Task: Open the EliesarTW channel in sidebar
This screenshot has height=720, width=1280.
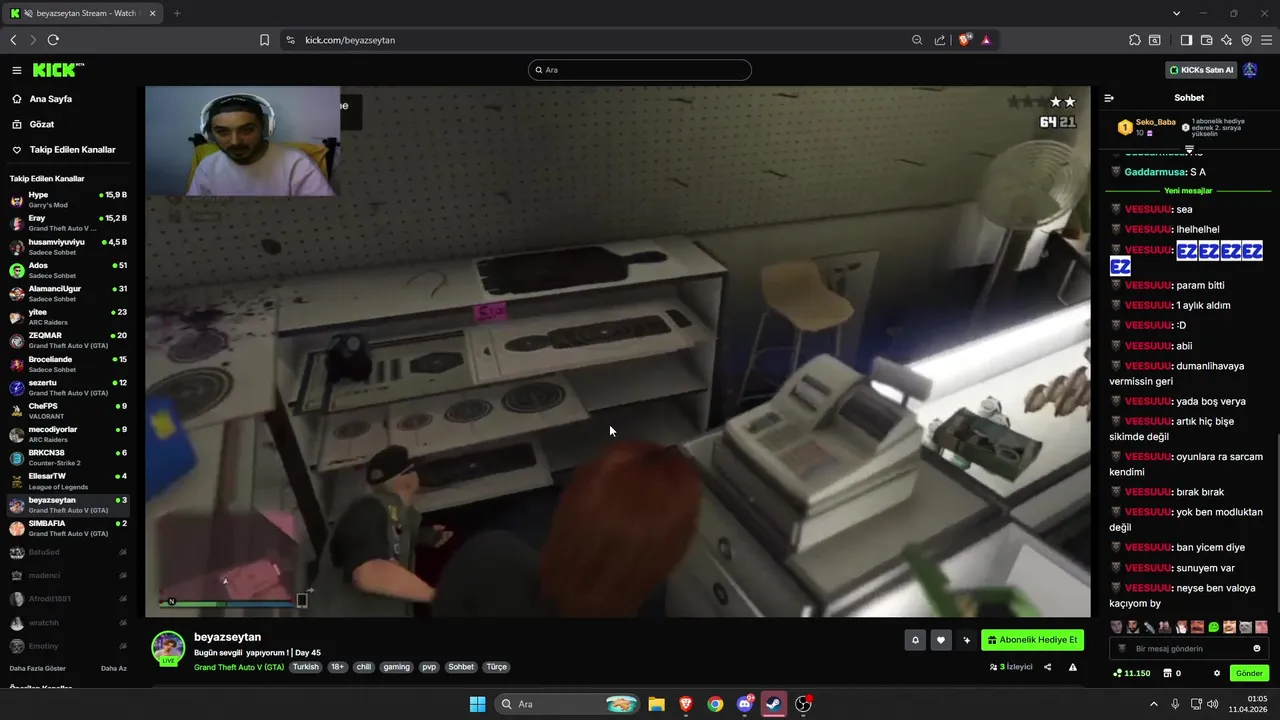Action: point(68,480)
